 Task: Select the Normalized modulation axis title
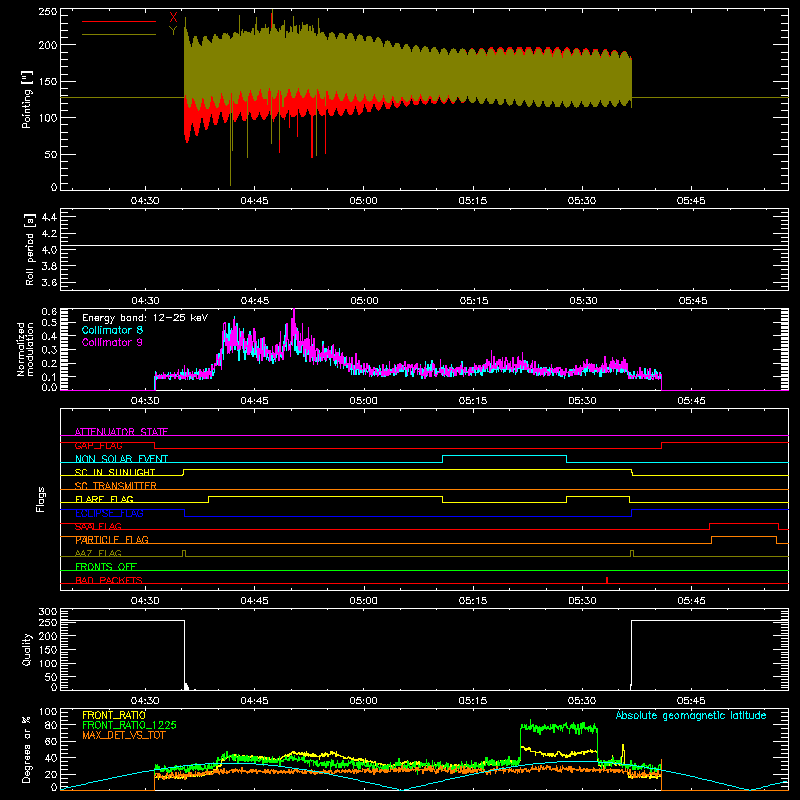(25, 349)
